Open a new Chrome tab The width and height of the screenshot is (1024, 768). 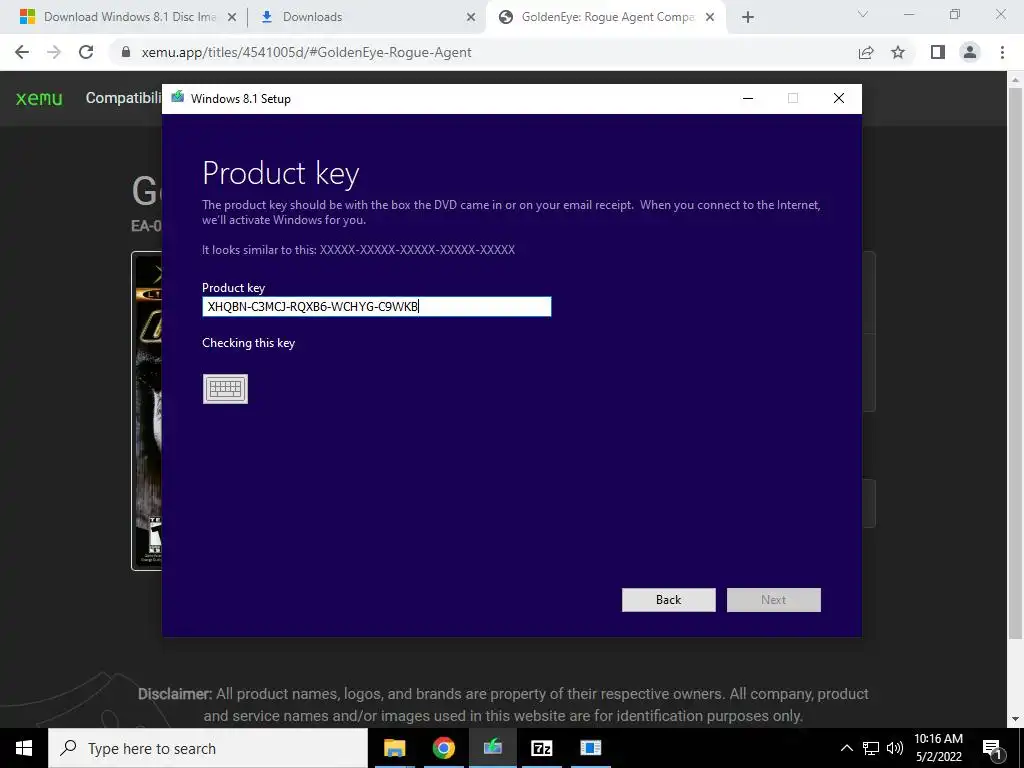click(x=748, y=18)
